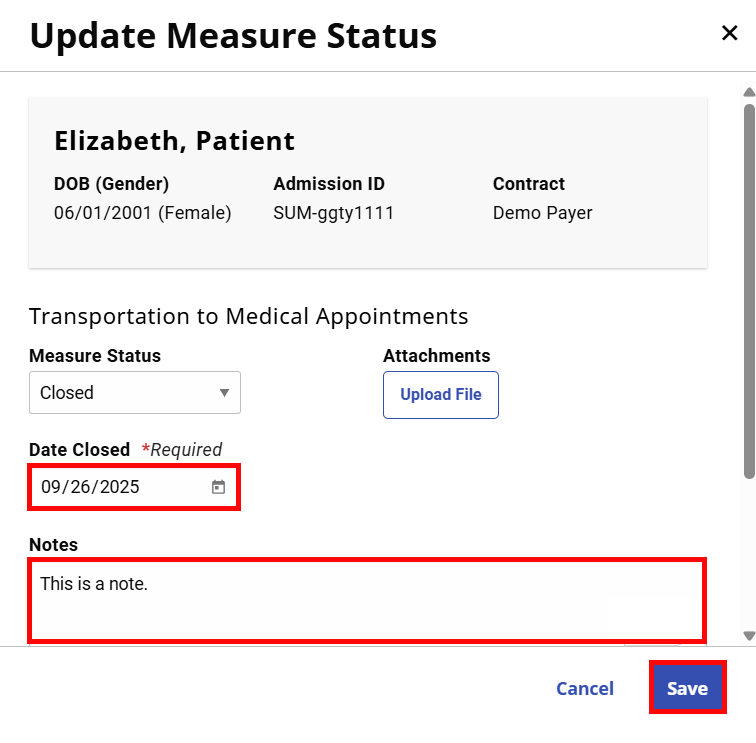
Task: Cancel the measure status update
Action: [584, 688]
